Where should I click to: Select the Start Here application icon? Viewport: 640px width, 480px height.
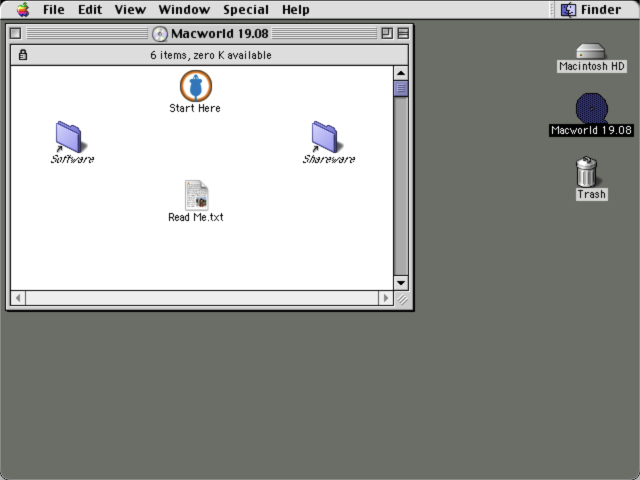(x=196, y=86)
